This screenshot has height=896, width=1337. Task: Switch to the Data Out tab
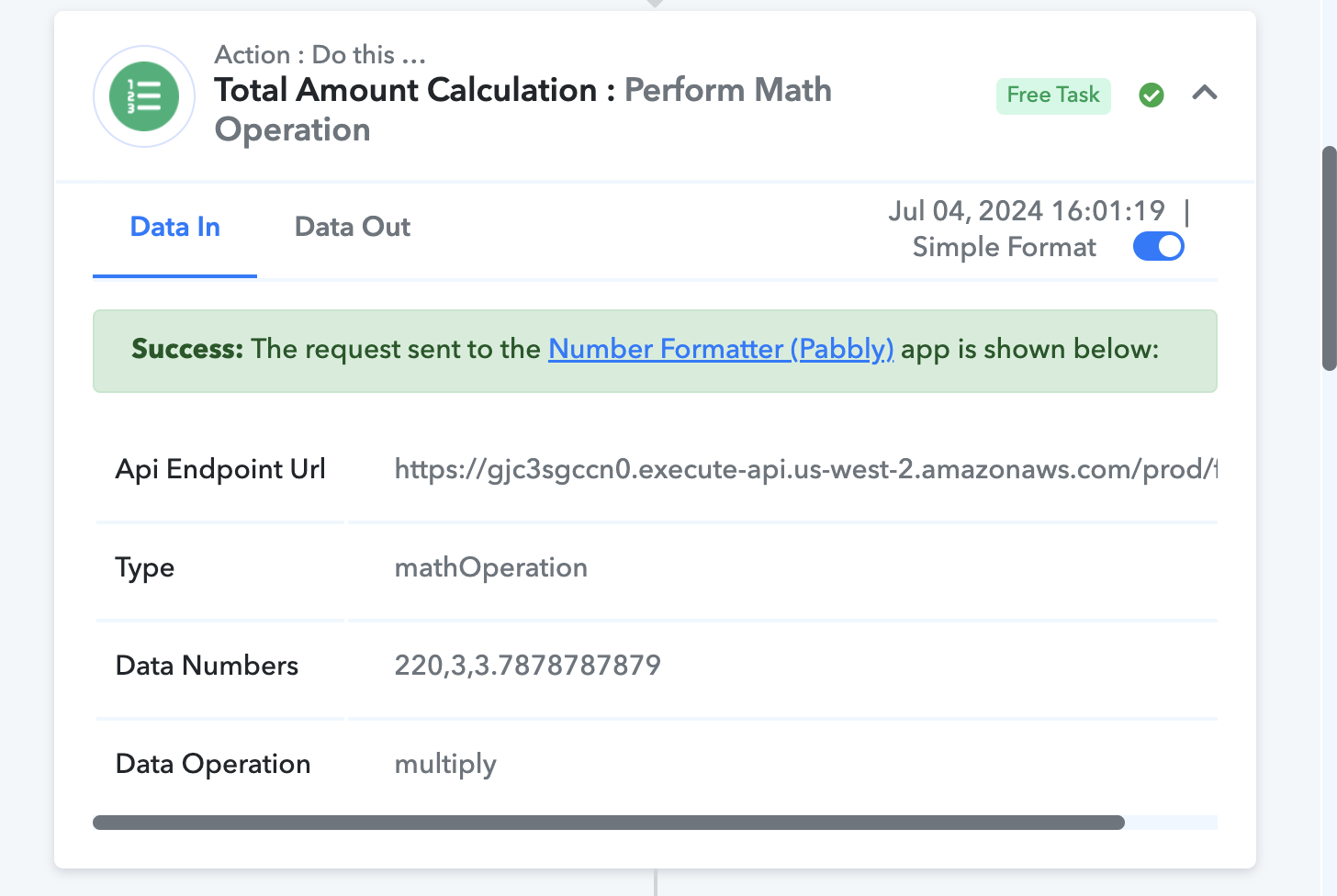click(352, 227)
